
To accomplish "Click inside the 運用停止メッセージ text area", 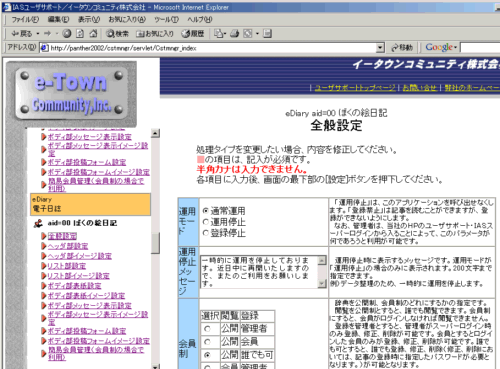I will (259, 272).
